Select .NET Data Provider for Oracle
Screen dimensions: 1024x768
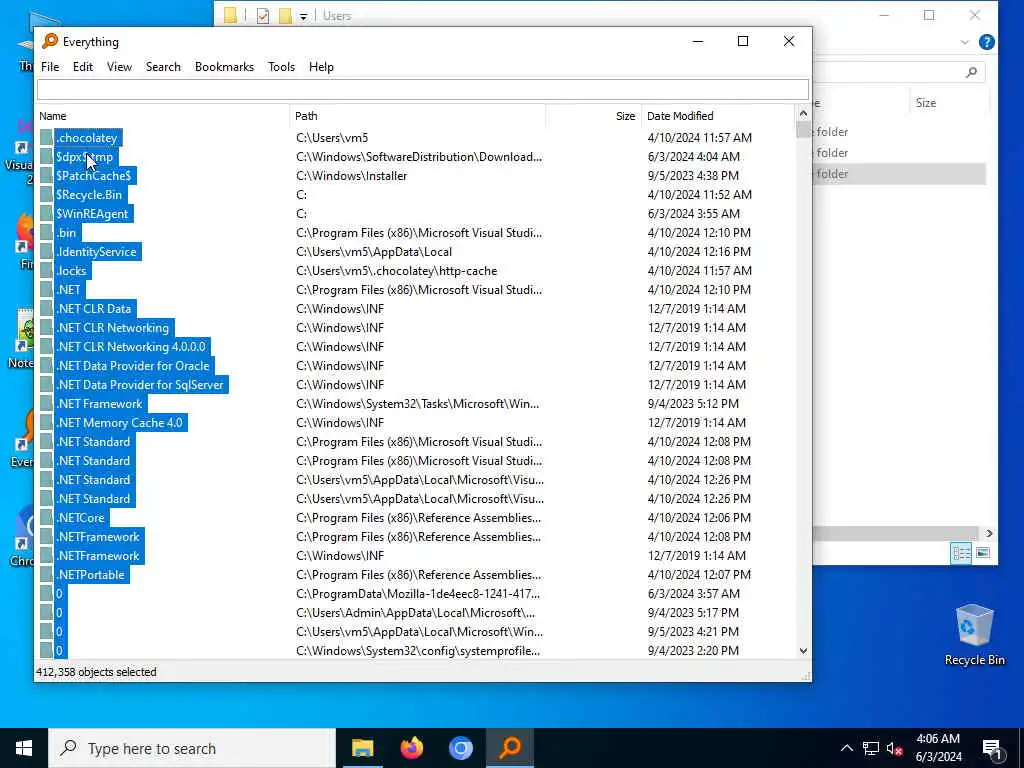point(133,366)
